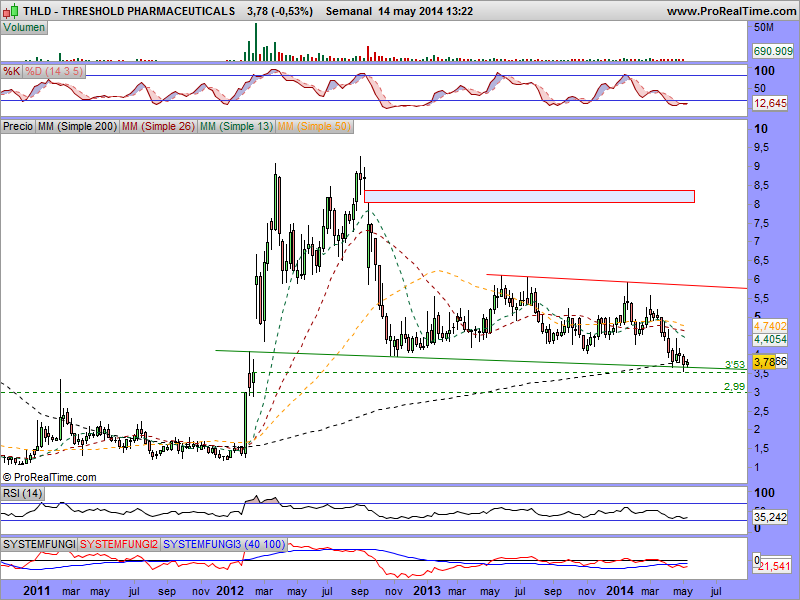The width and height of the screenshot is (800, 600).
Task: Open the Volumen indicator label
Action: pos(24,28)
